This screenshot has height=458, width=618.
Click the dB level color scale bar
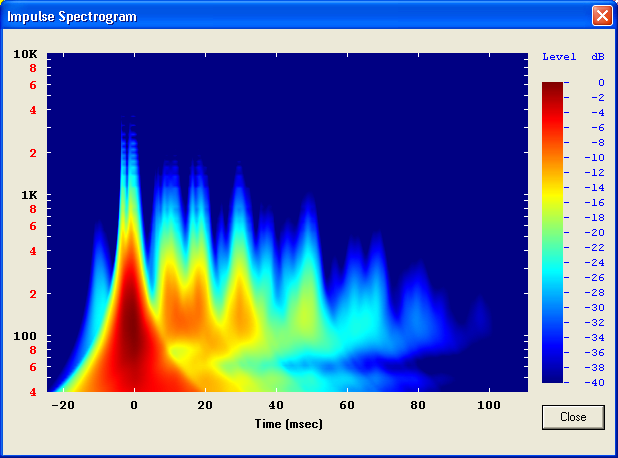553,232
